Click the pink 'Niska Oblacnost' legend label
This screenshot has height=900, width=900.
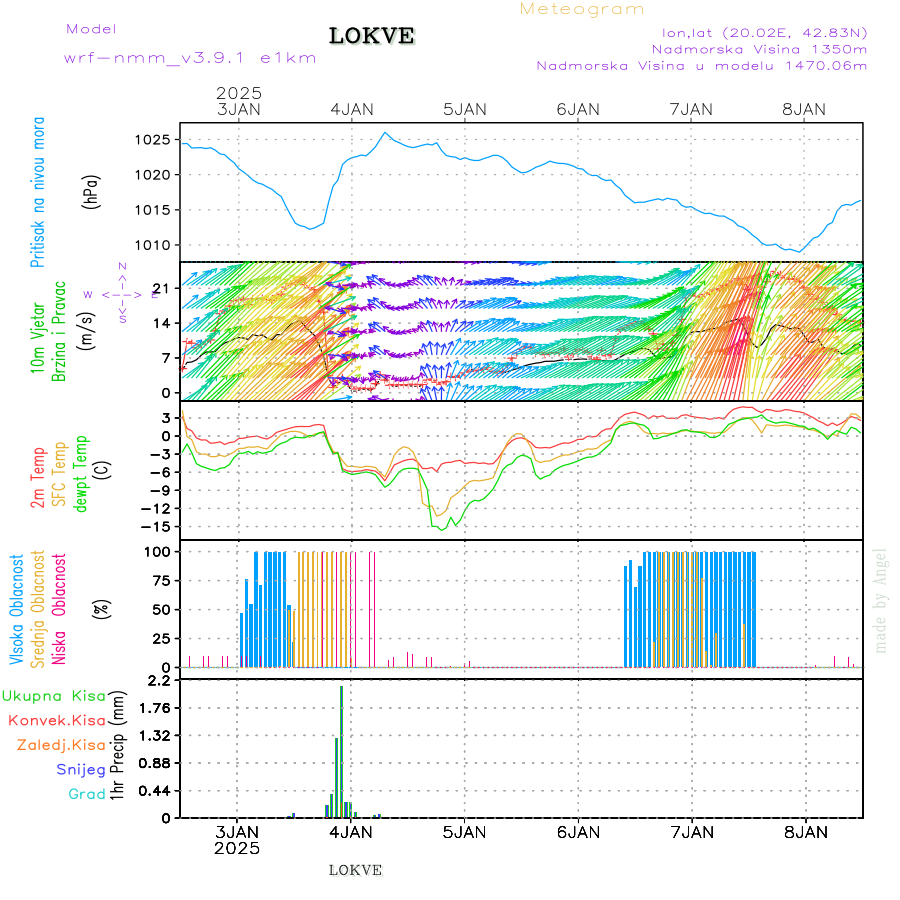pyautogui.click(x=59, y=609)
